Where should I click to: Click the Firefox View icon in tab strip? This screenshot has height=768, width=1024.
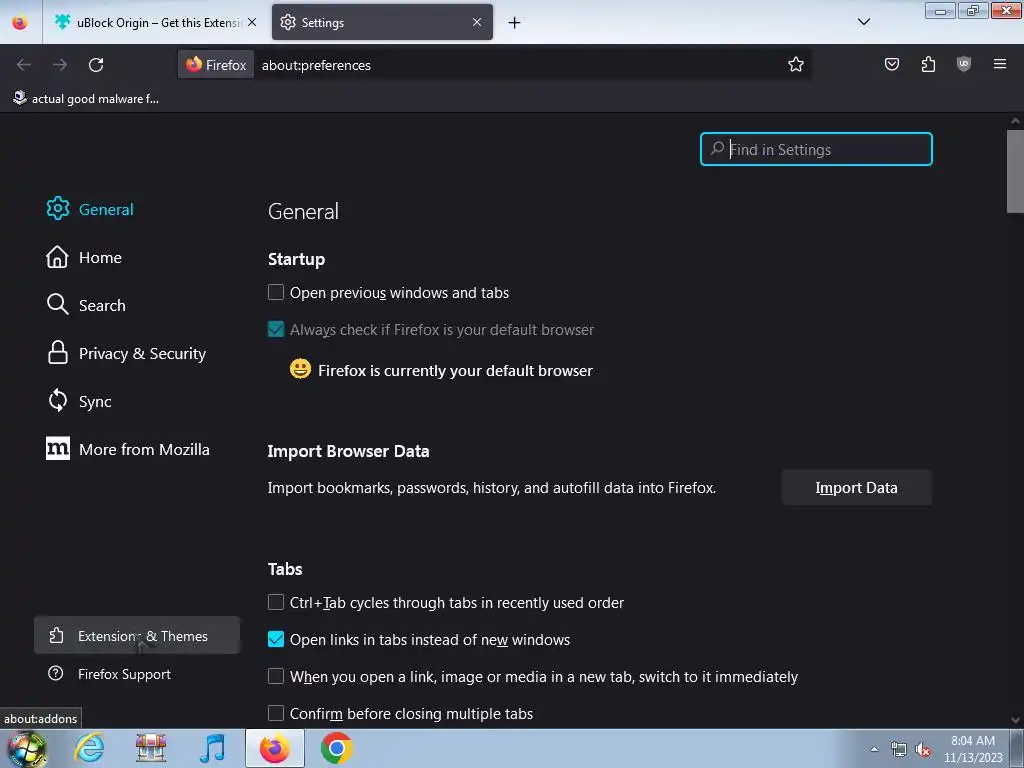tap(20, 23)
